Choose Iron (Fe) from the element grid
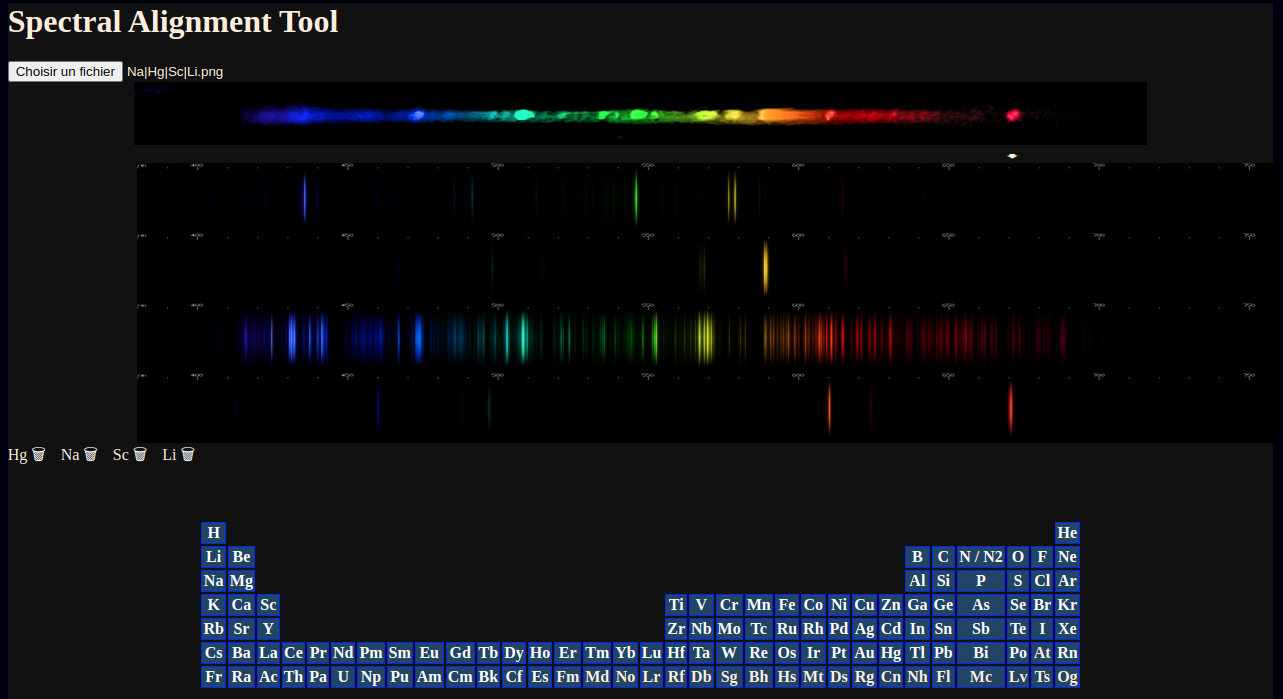Image resolution: width=1283 pixels, height=699 pixels. (x=787, y=605)
